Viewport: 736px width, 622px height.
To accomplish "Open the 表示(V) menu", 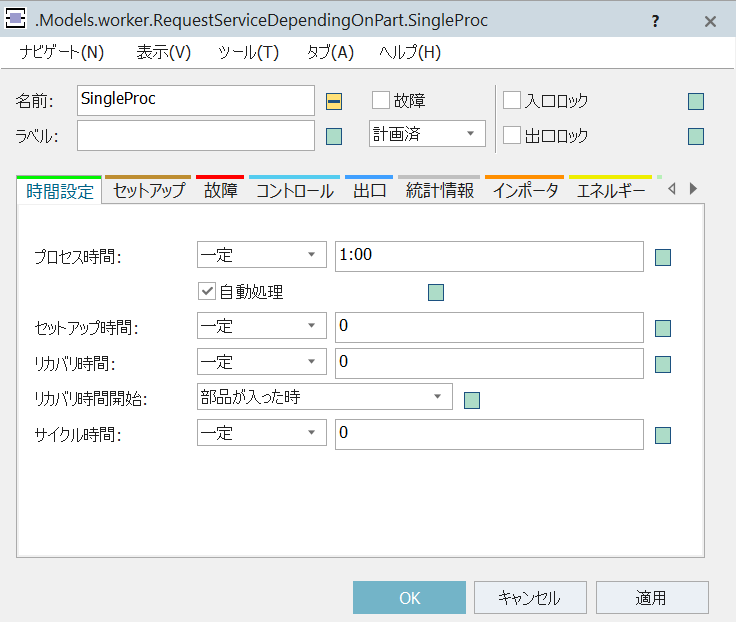I will 163,52.
